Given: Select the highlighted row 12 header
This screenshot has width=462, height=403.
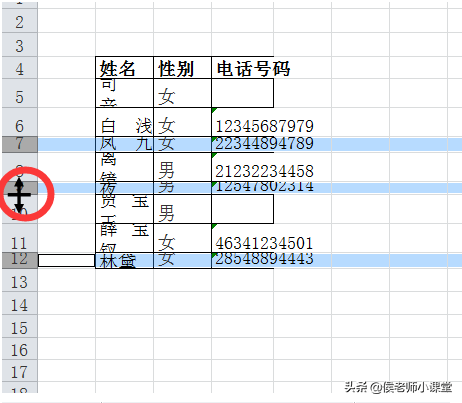Looking at the screenshot, I should tap(20, 260).
